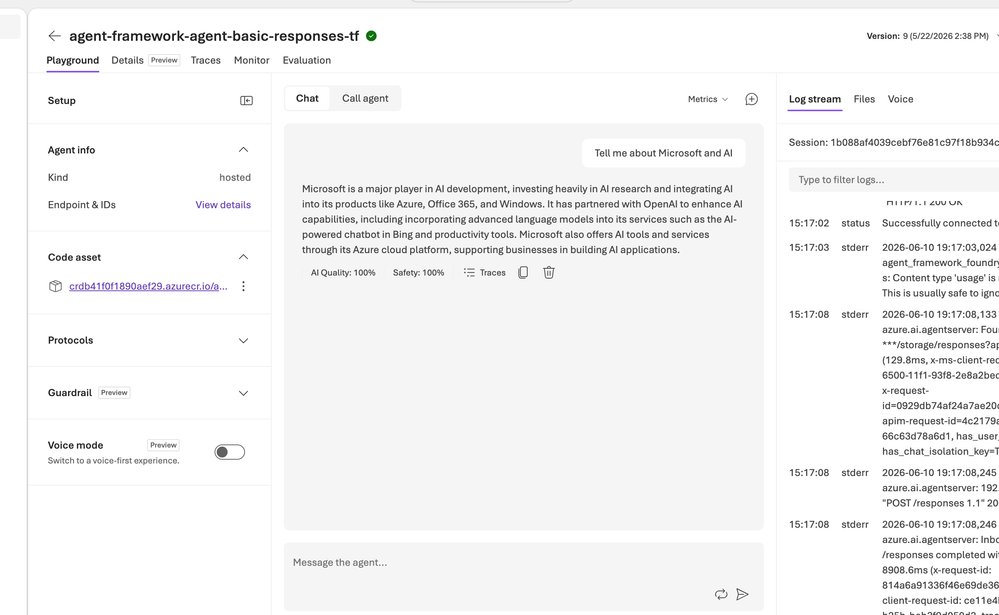Copy the agent response to clipboard
This screenshot has width=999, height=615.
pos(523,273)
